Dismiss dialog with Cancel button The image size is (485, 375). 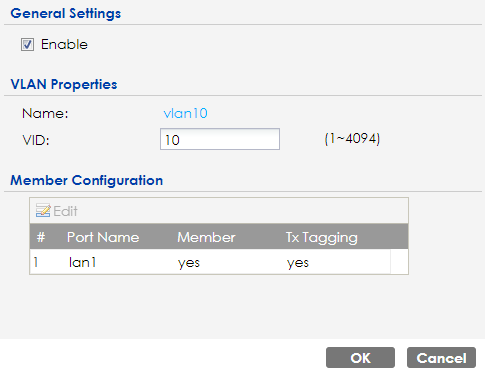(x=441, y=358)
